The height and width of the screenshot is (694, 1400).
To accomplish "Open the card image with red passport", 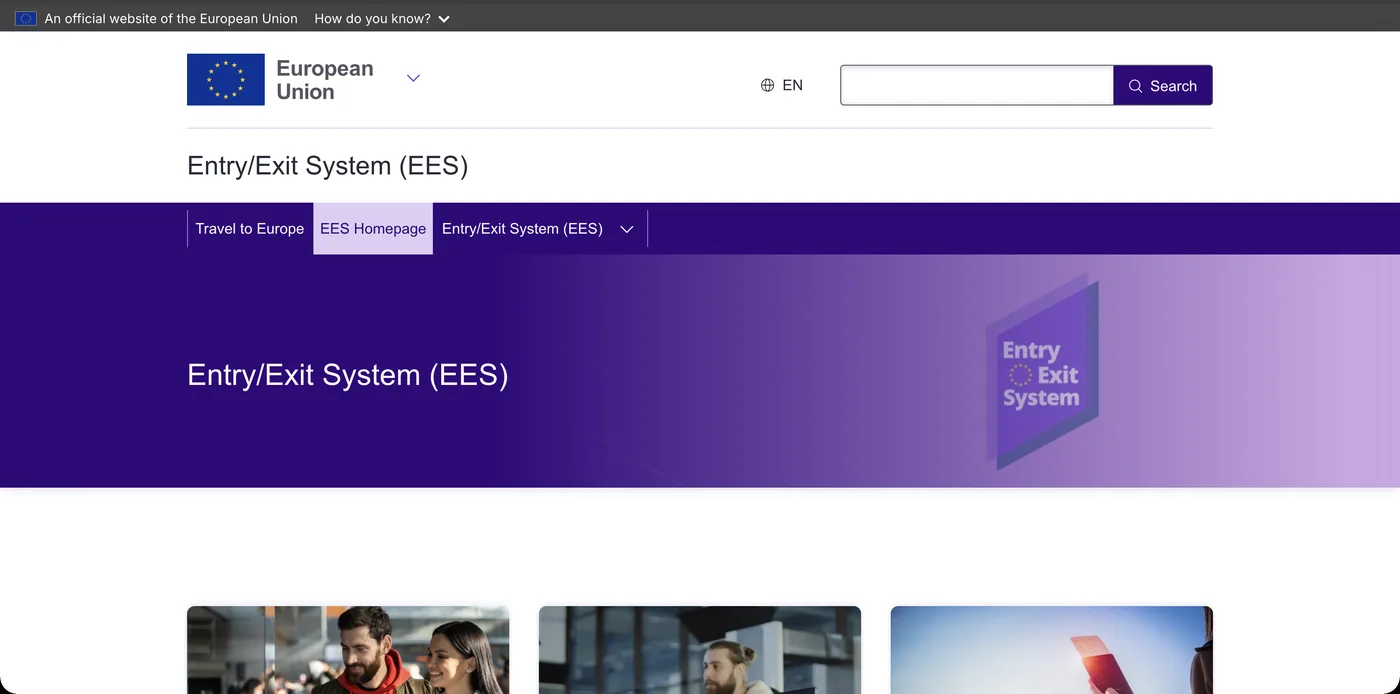I will pyautogui.click(x=1052, y=650).
